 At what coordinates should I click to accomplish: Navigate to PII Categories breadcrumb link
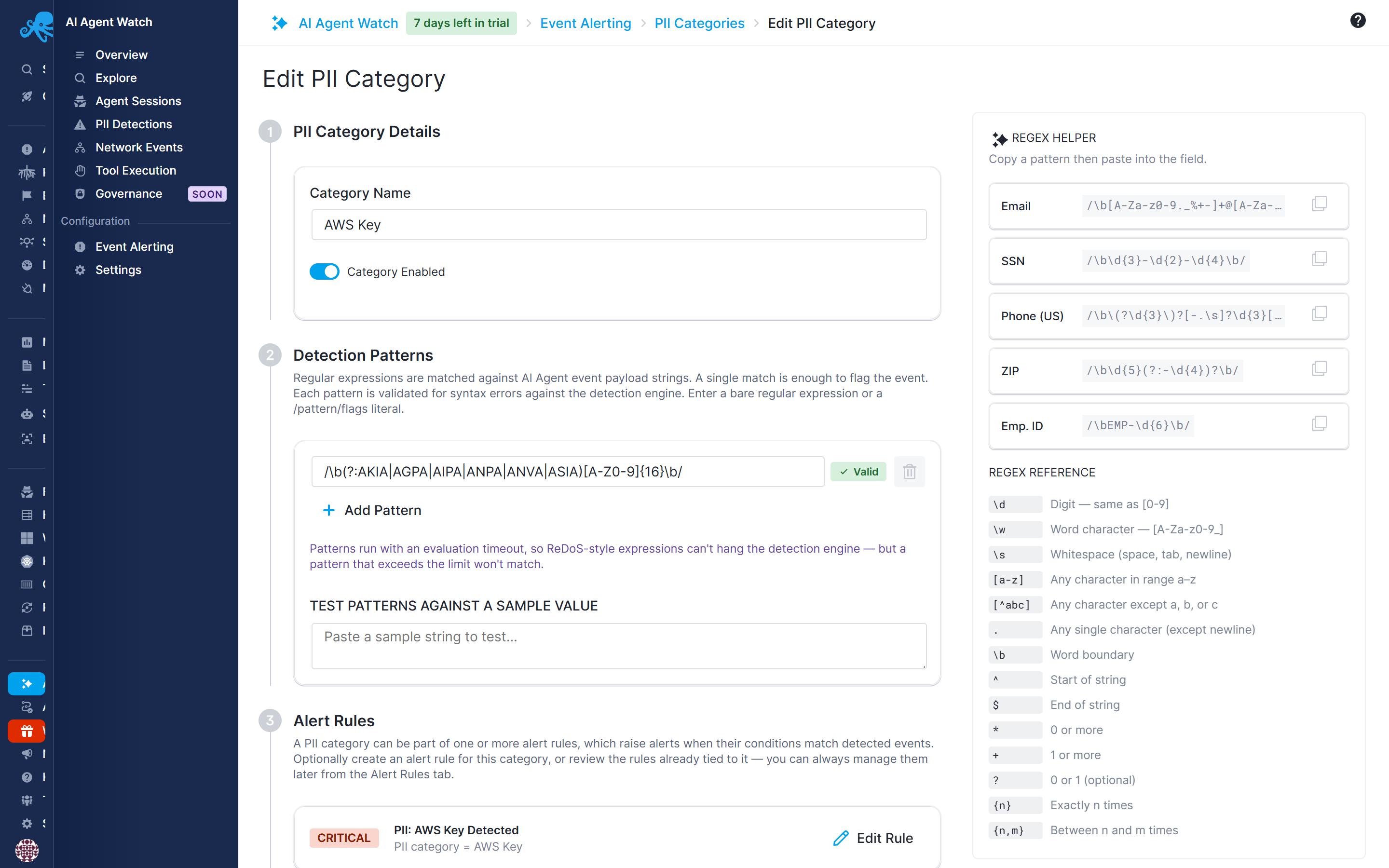(x=699, y=23)
